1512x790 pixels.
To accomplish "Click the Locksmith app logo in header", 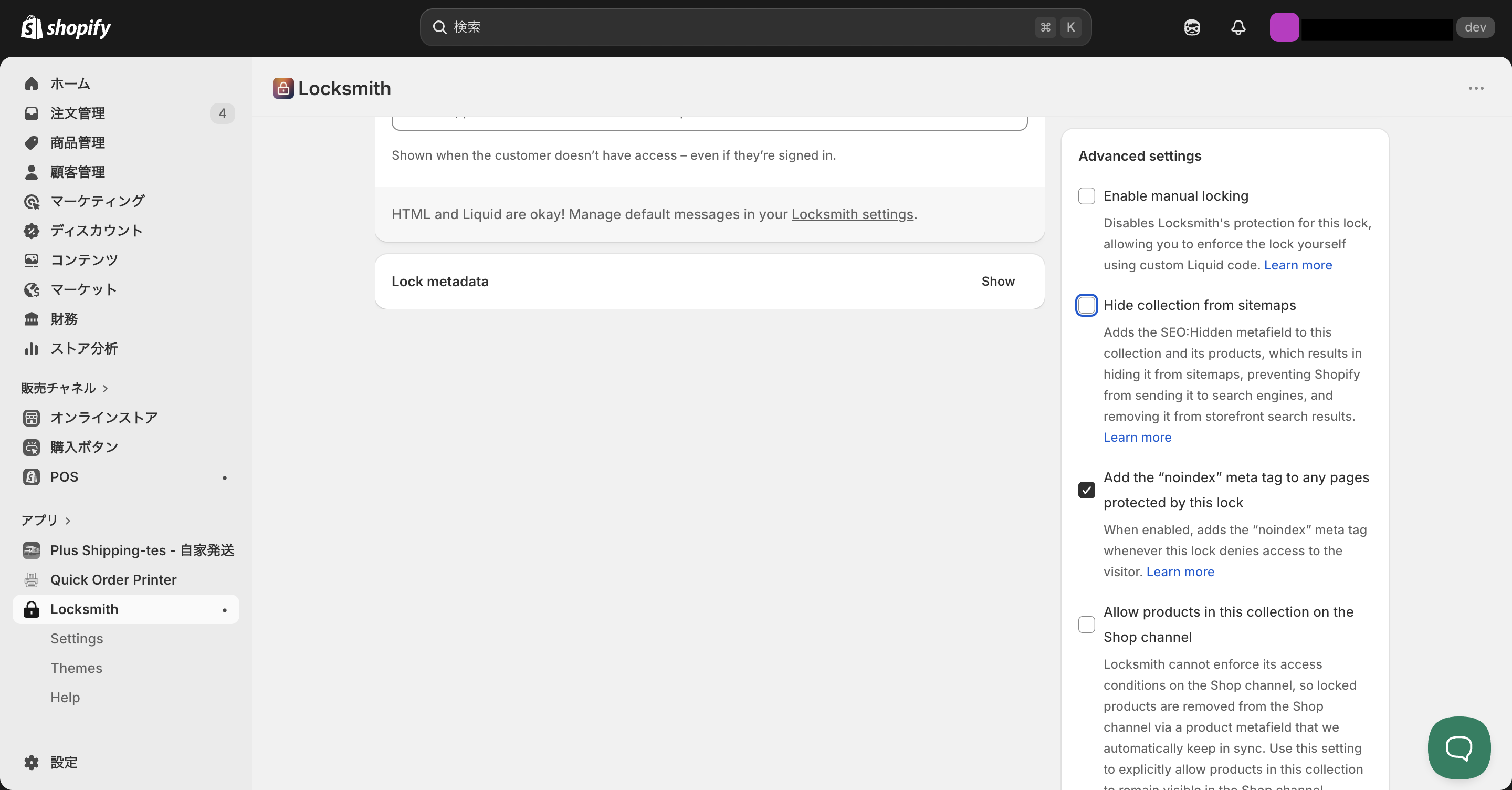I will 283,88.
